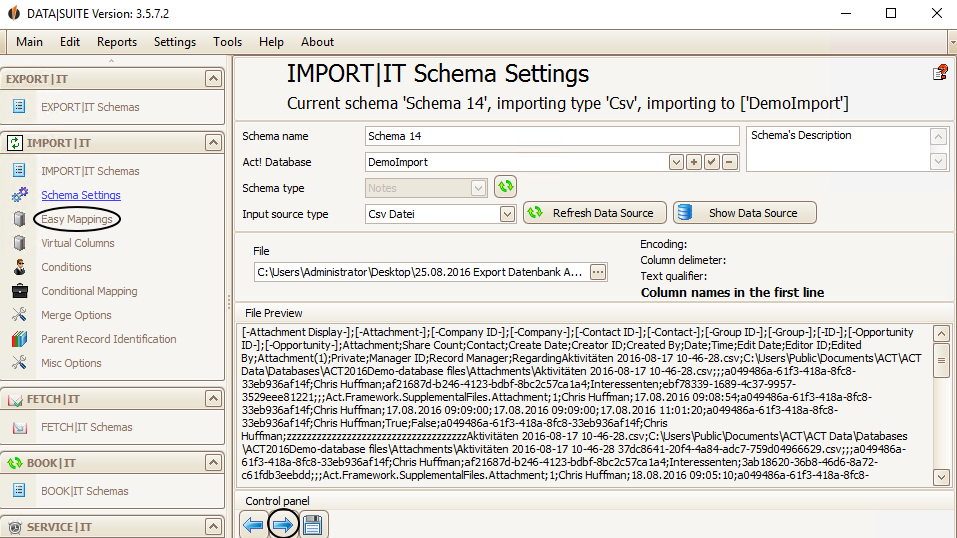Image resolution: width=957 pixels, height=538 pixels.
Task: Open the Main menu
Action: (x=29, y=42)
